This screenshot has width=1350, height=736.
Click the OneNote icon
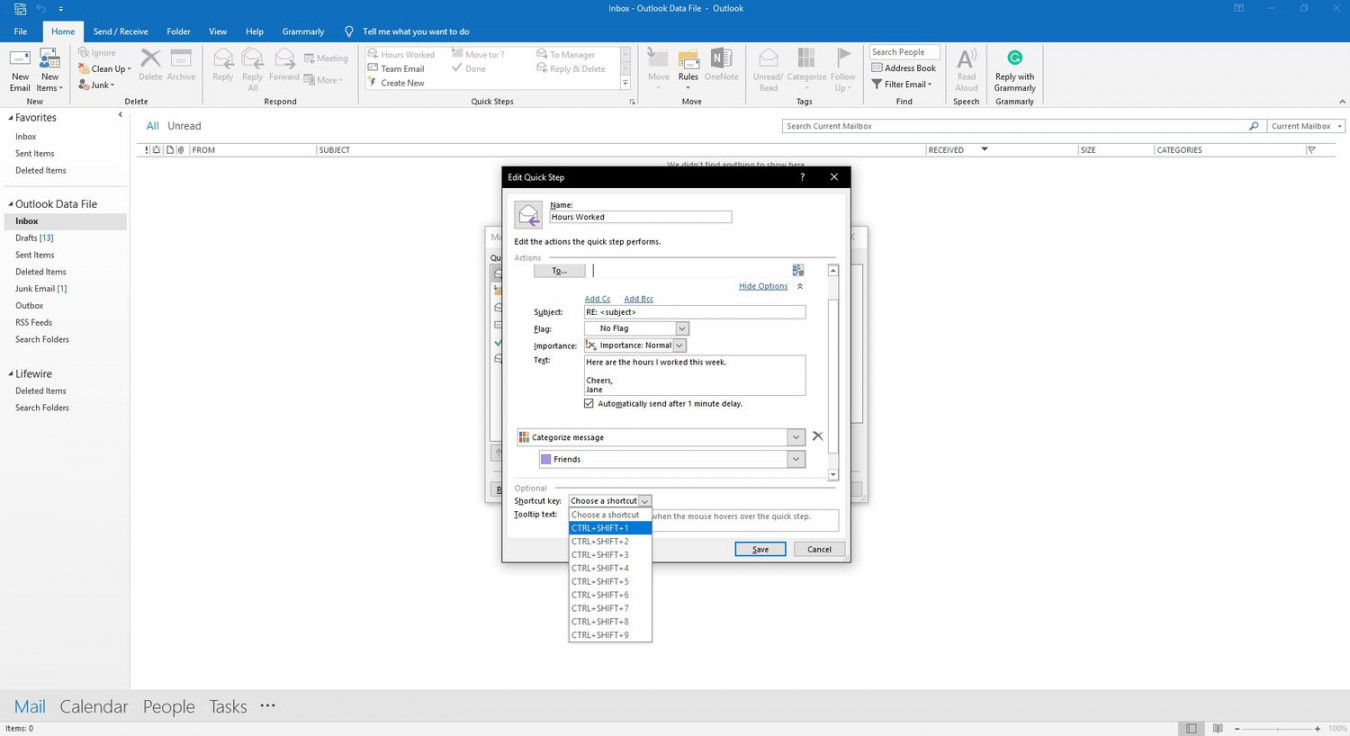tap(721, 59)
